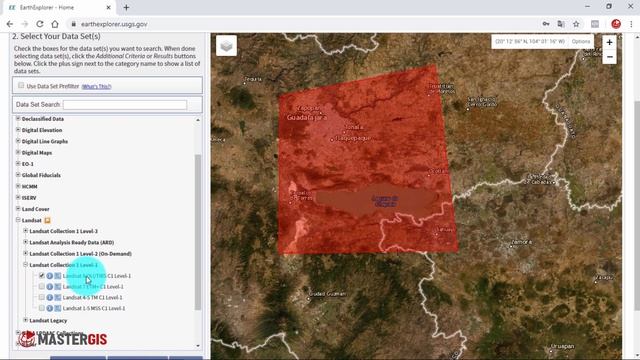Click data set list scrollbar up arrow
The width and height of the screenshot is (640, 360).
click(x=198, y=120)
